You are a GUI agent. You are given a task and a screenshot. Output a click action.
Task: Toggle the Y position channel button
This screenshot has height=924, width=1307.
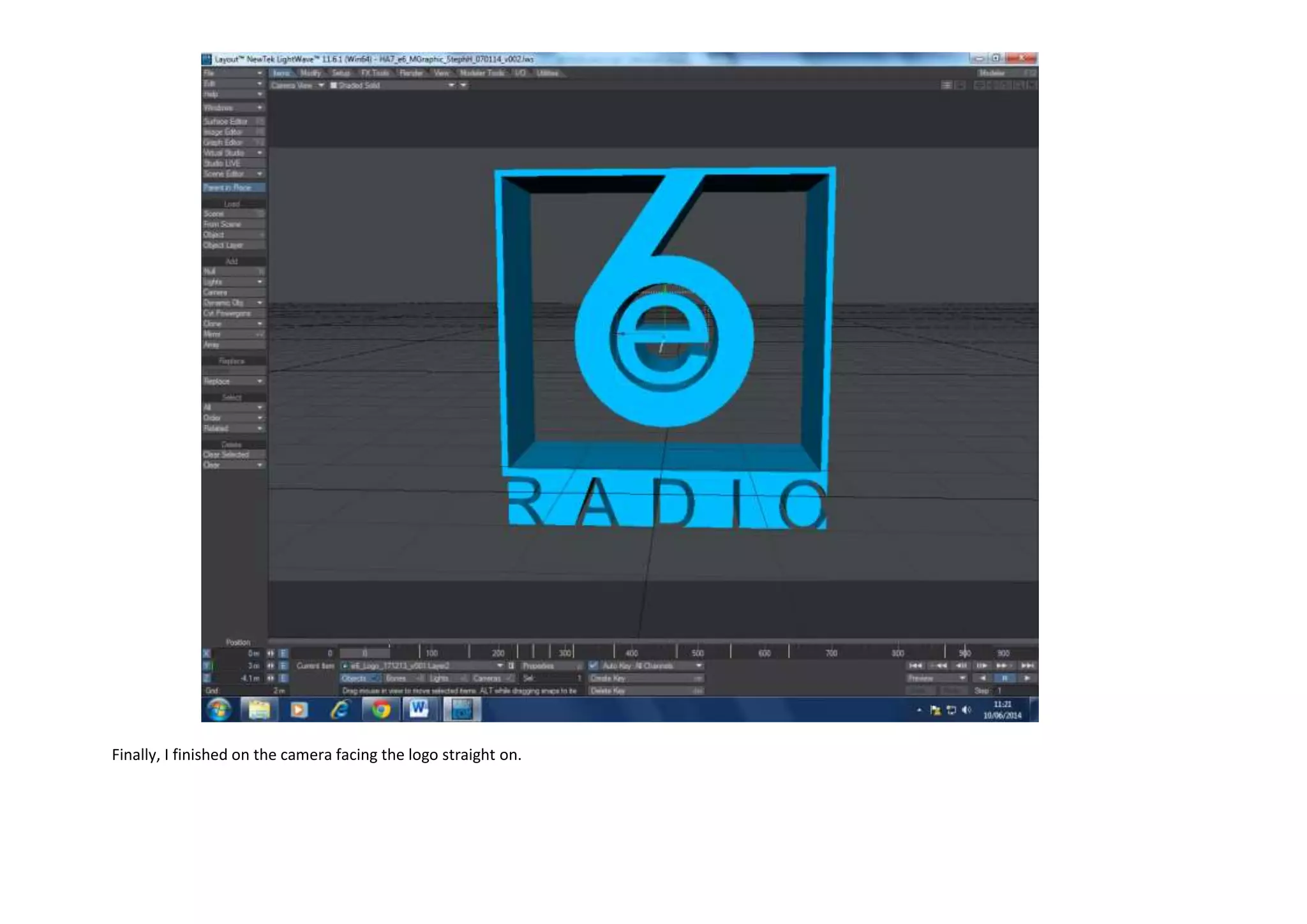click(x=206, y=666)
